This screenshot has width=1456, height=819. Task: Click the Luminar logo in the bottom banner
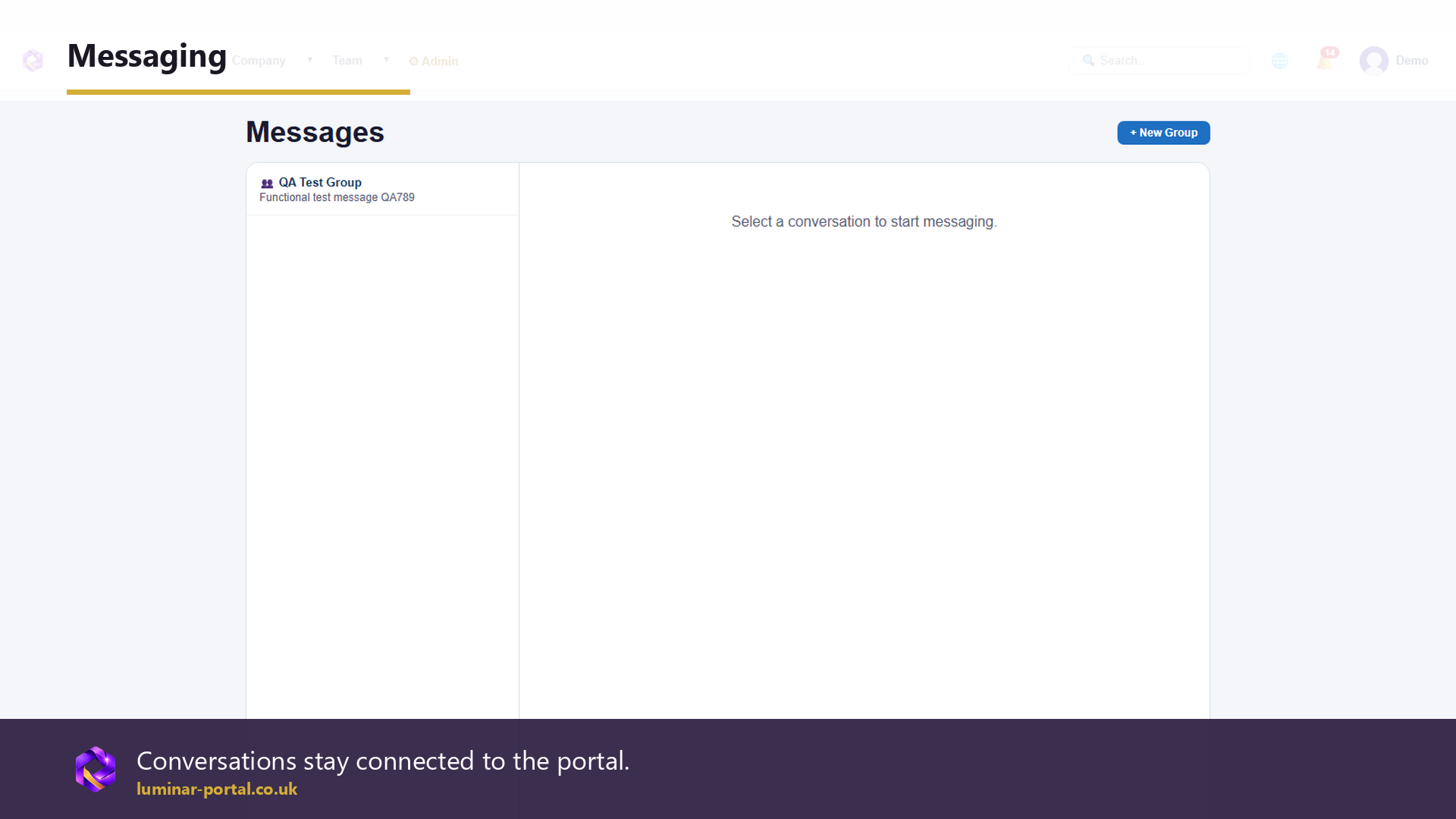point(96,769)
